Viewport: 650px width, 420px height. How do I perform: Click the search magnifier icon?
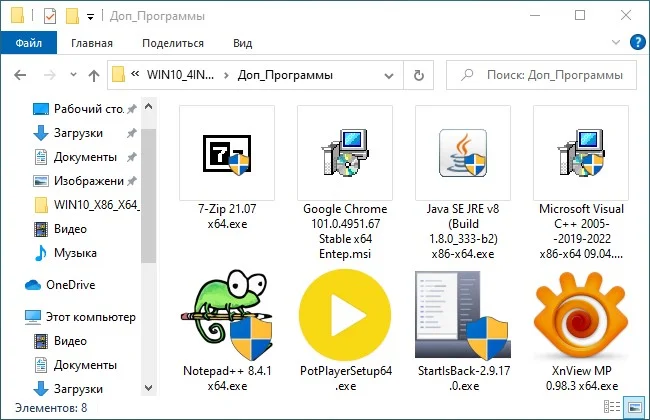tap(467, 75)
